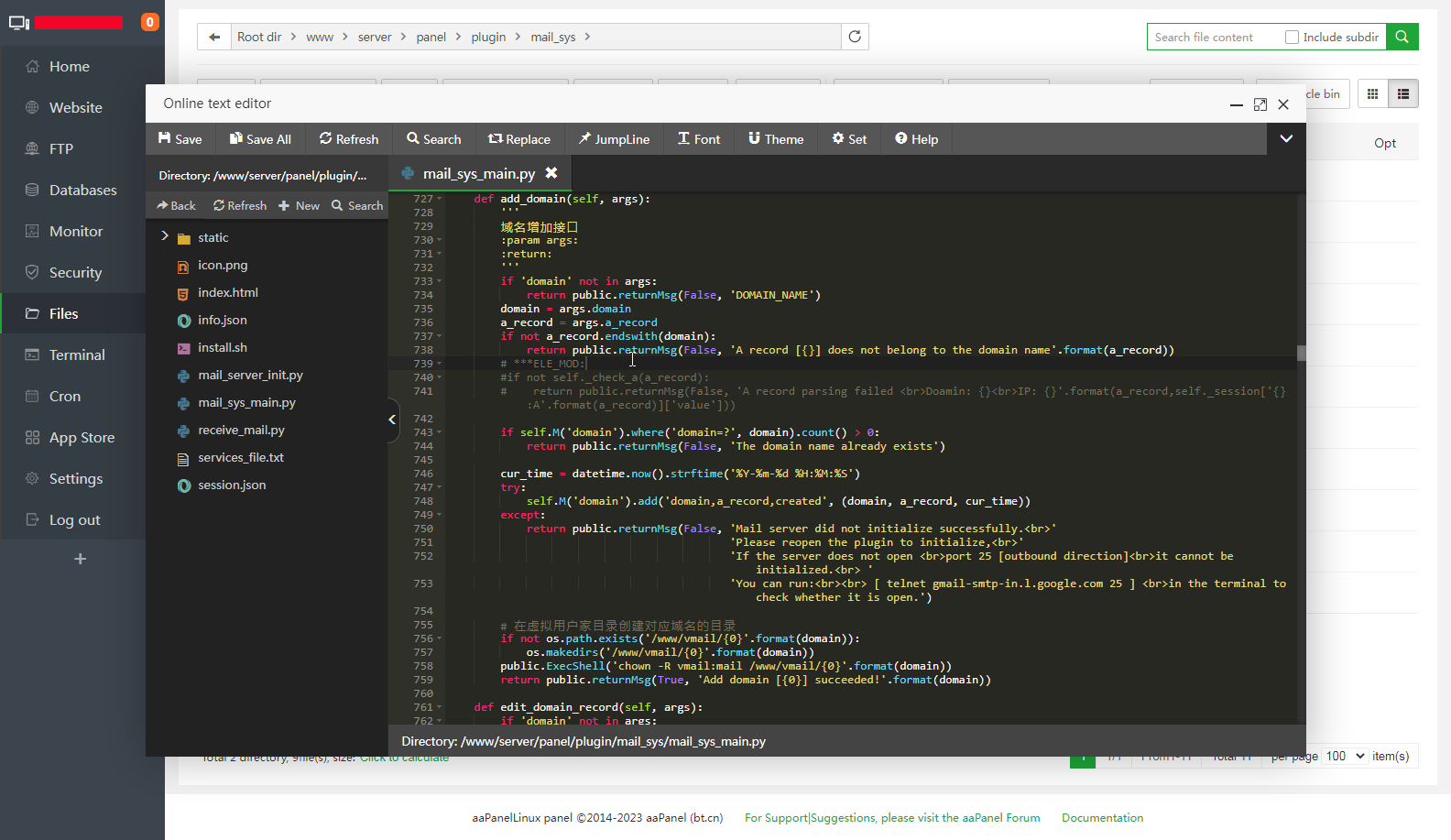This screenshot has width=1451, height=840.
Task: Open the Theme settings
Action: [x=775, y=139]
